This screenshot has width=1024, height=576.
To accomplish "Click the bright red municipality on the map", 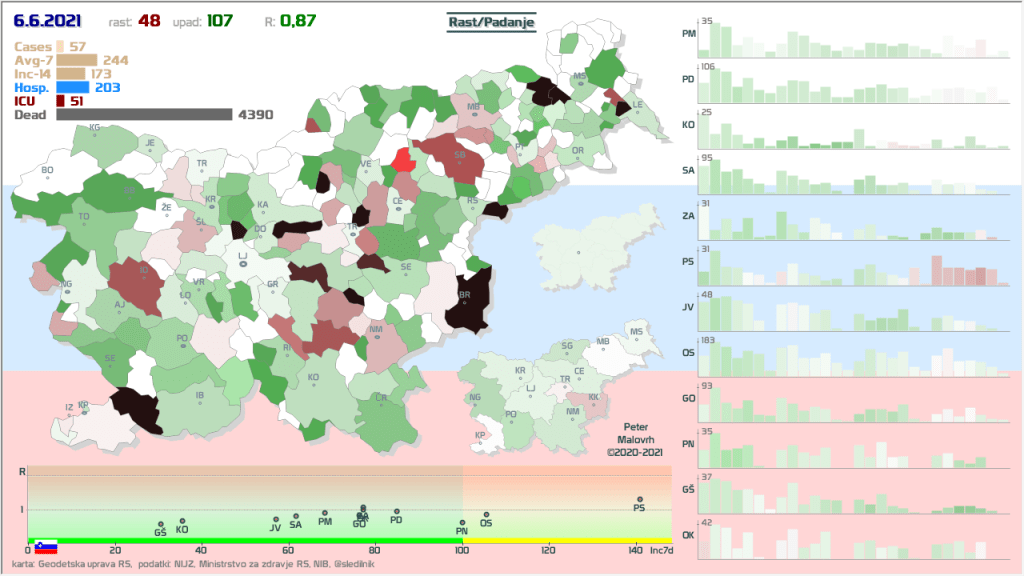I will coord(402,160).
